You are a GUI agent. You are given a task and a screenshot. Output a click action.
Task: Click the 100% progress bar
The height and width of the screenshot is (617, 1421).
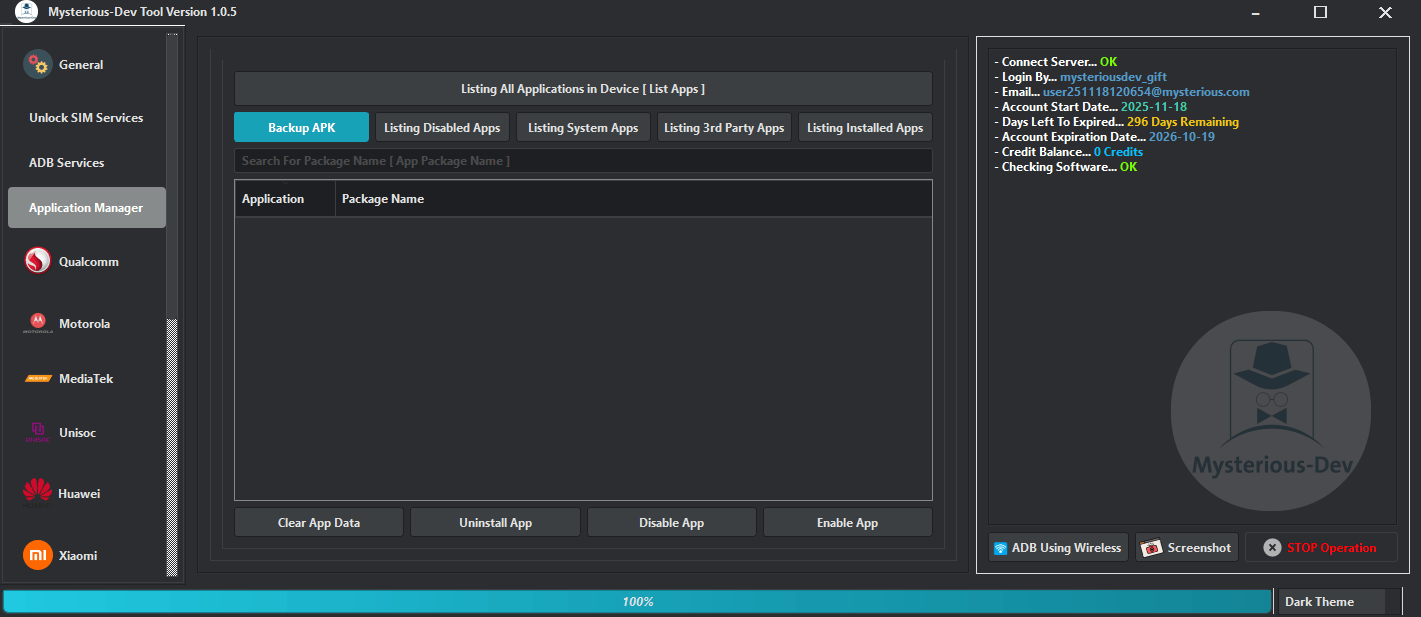(x=637, y=601)
